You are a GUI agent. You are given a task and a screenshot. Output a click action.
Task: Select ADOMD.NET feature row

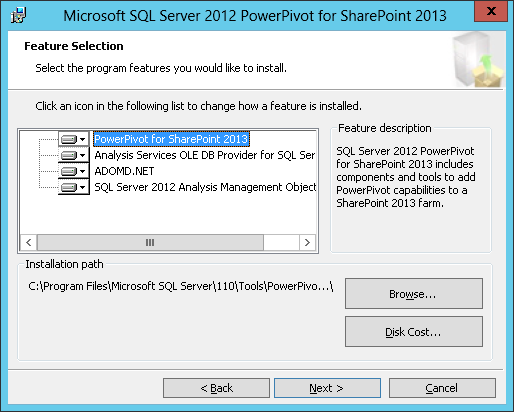124,171
